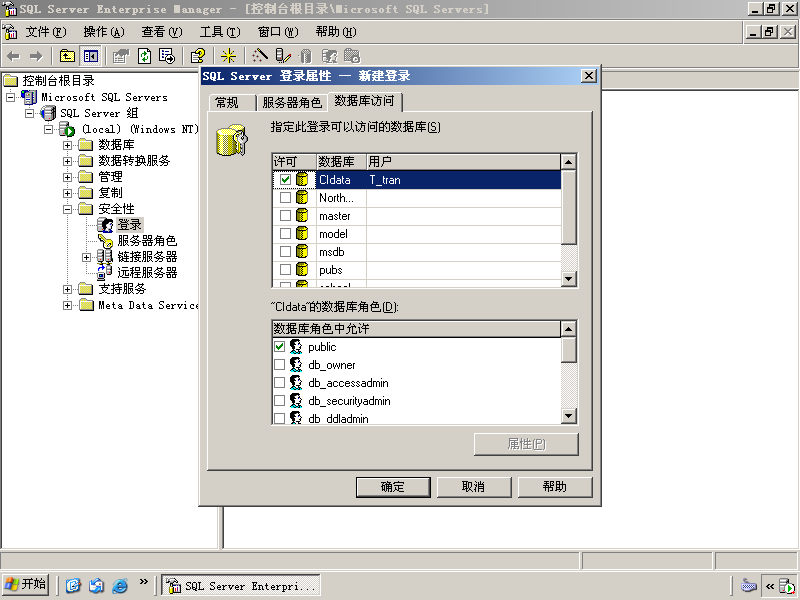Collapse the (local) server node
The height and width of the screenshot is (600, 800).
pyautogui.click(x=48, y=129)
